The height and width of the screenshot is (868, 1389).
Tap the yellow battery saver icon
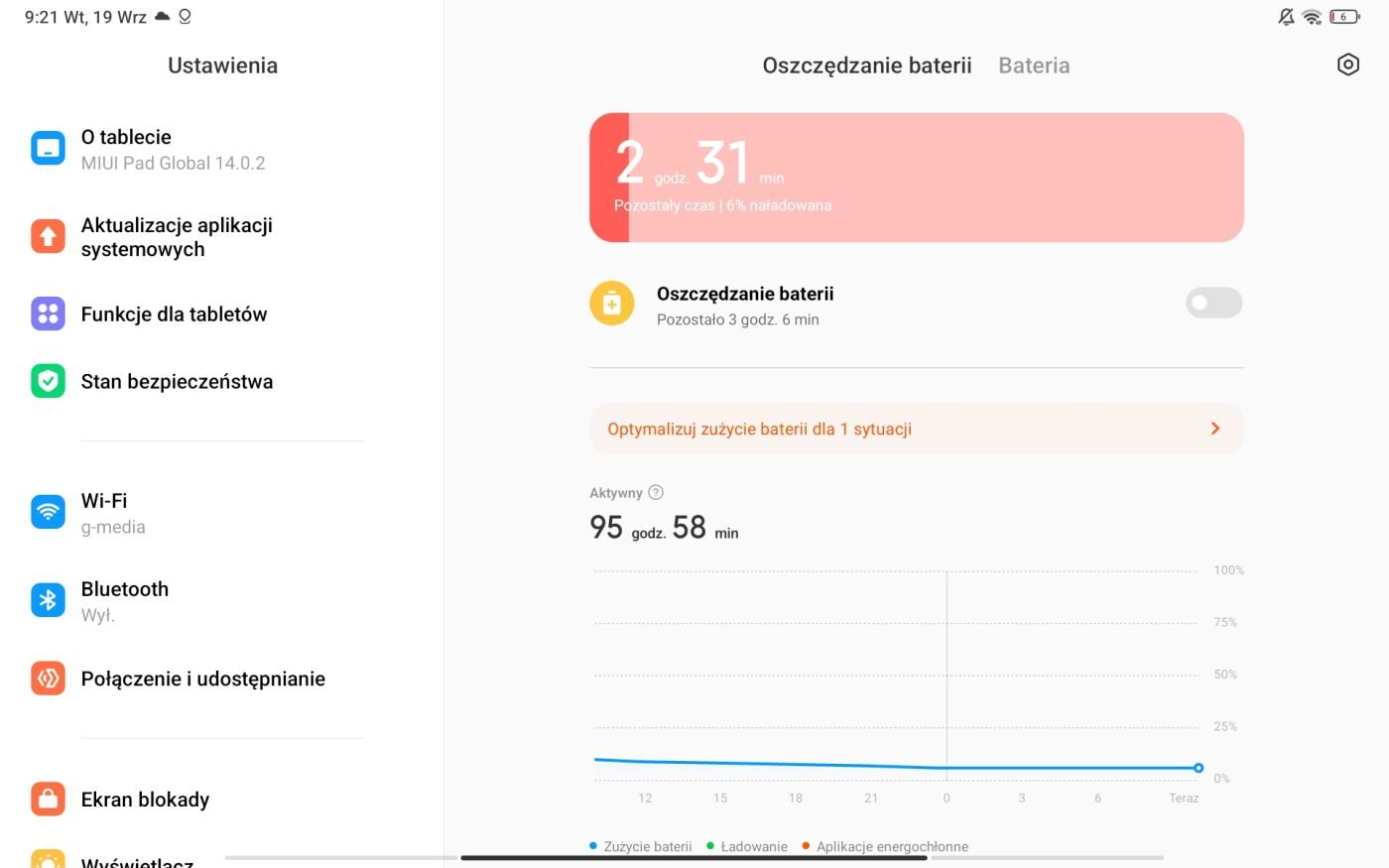point(612,304)
